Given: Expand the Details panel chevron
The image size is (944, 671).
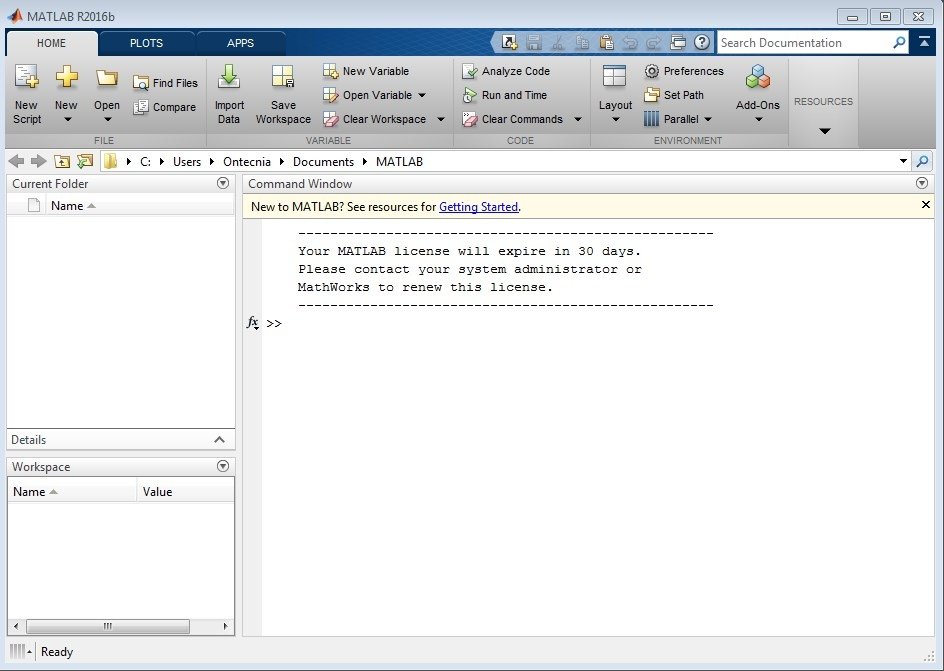Looking at the screenshot, I should click(220, 440).
